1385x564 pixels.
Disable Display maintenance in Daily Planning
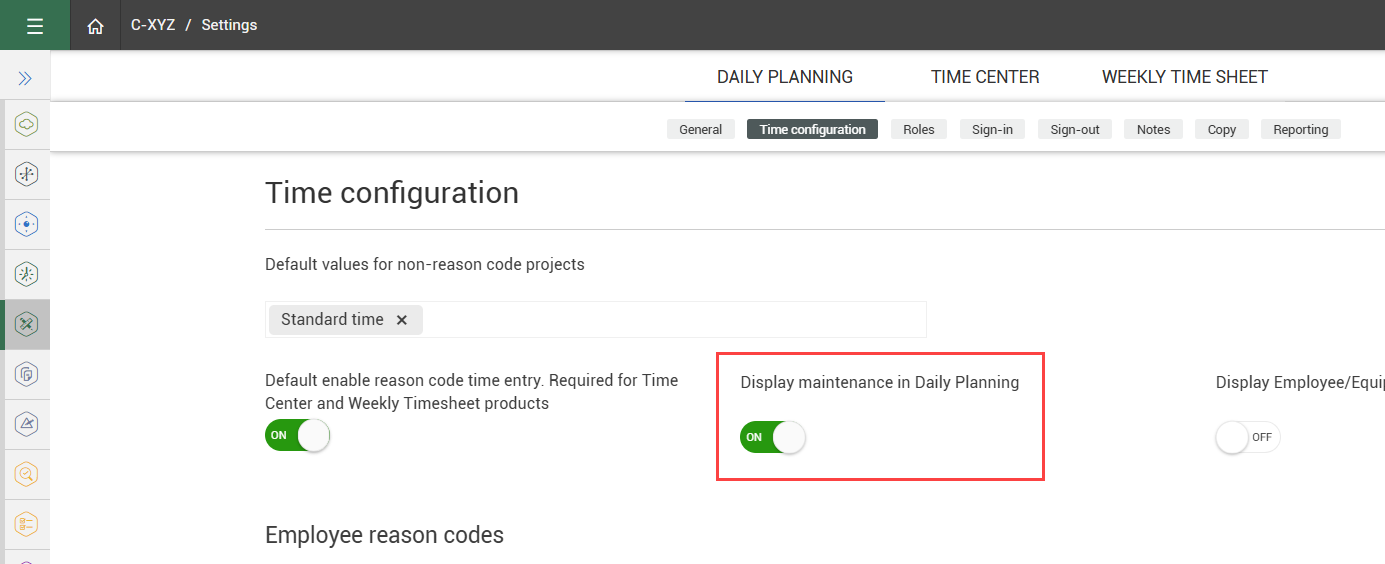pyautogui.click(x=772, y=437)
